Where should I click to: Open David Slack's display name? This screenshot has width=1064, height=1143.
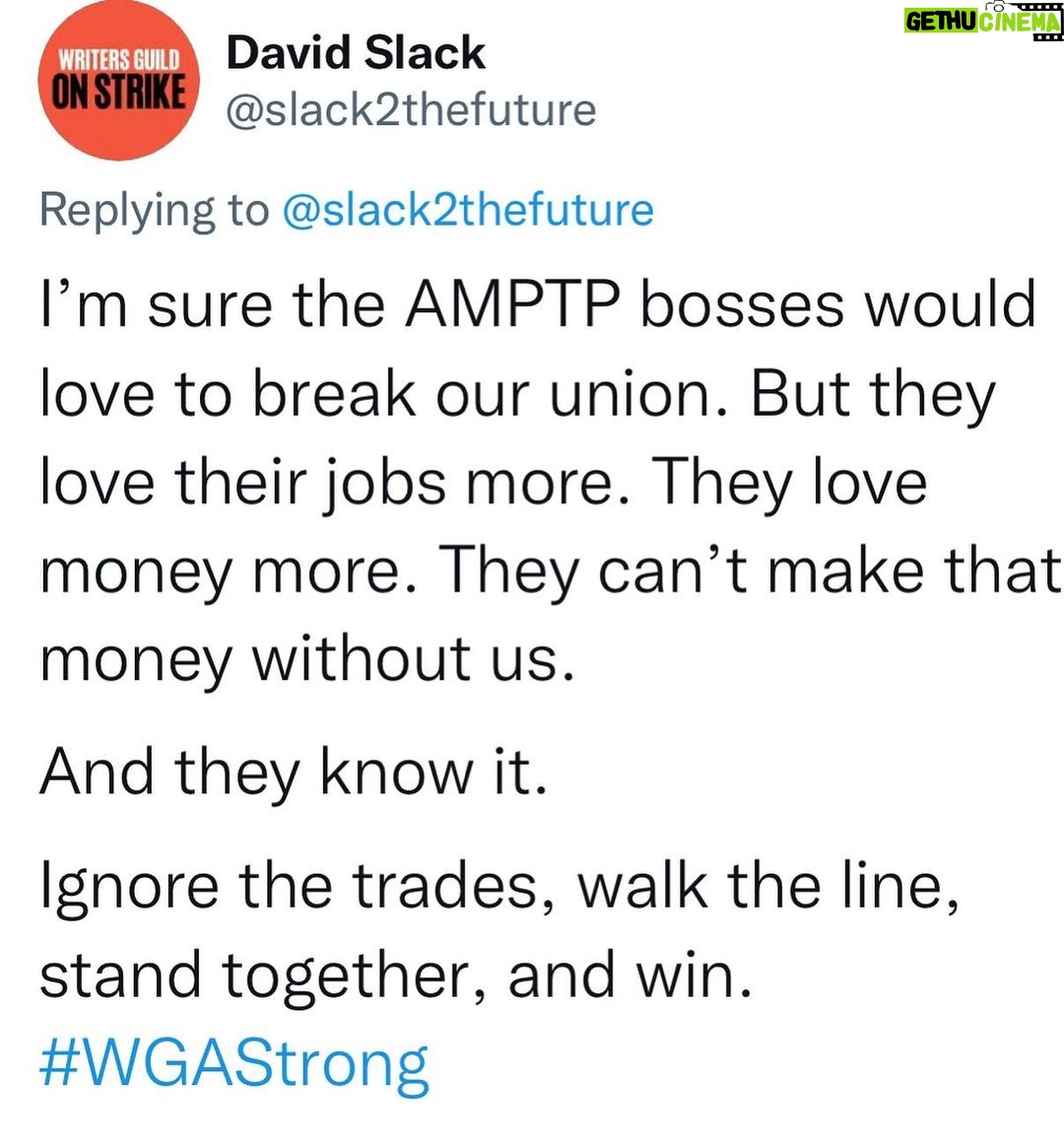coord(356,52)
